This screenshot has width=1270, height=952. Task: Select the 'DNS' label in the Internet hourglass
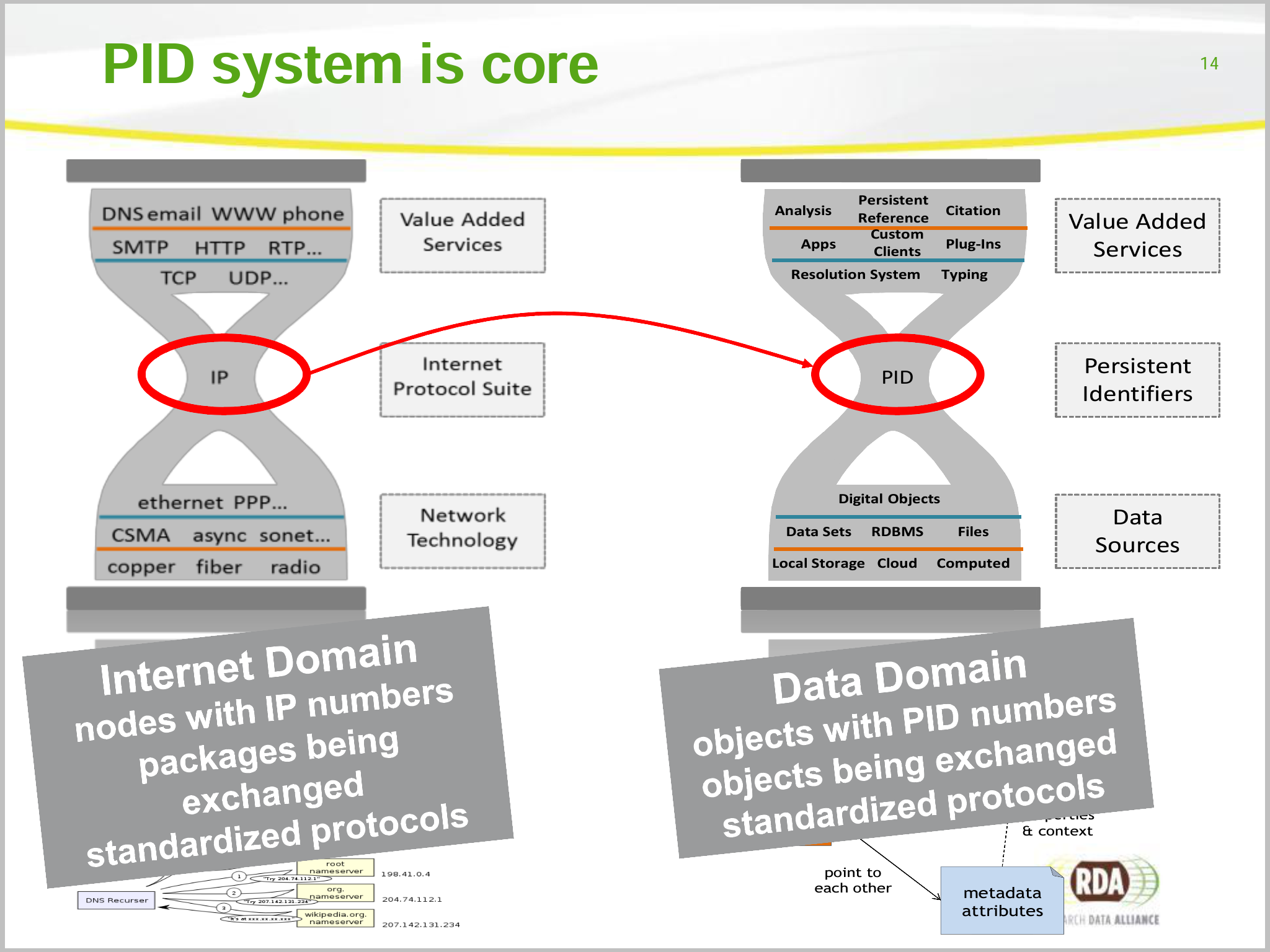click(x=123, y=214)
